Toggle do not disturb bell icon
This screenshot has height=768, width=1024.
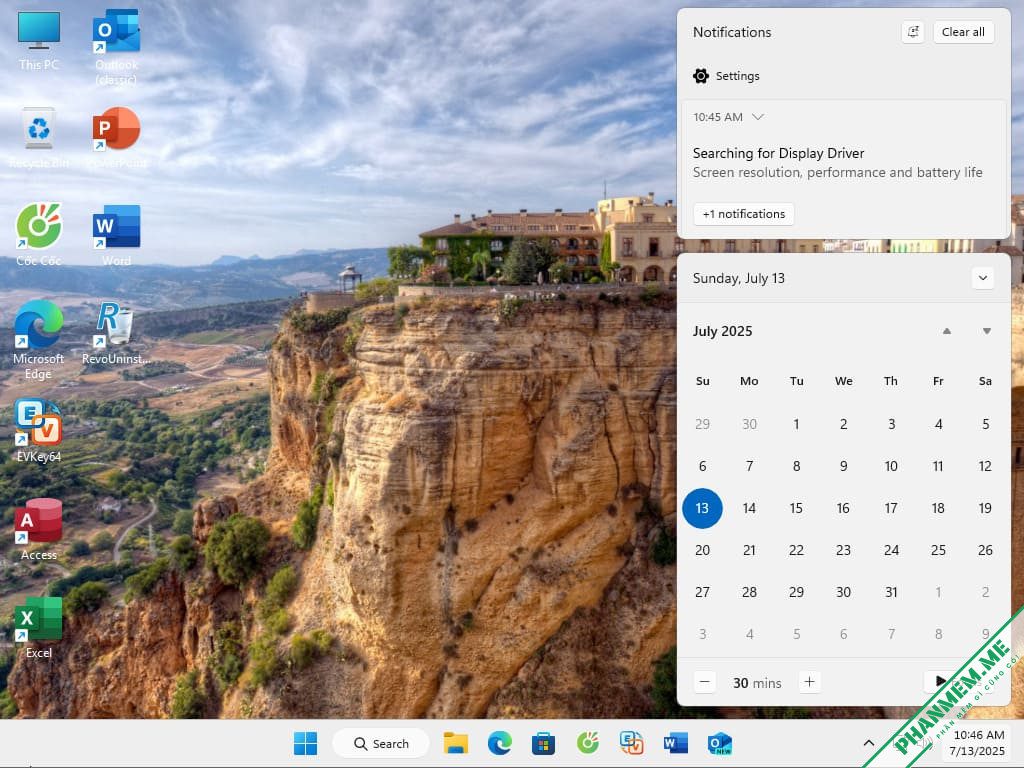pos(913,32)
